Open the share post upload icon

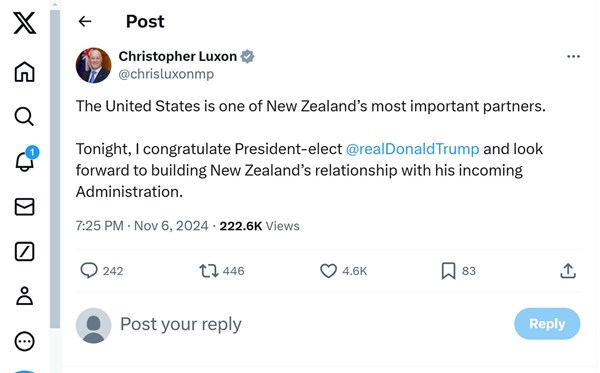[x=568, y=271]
